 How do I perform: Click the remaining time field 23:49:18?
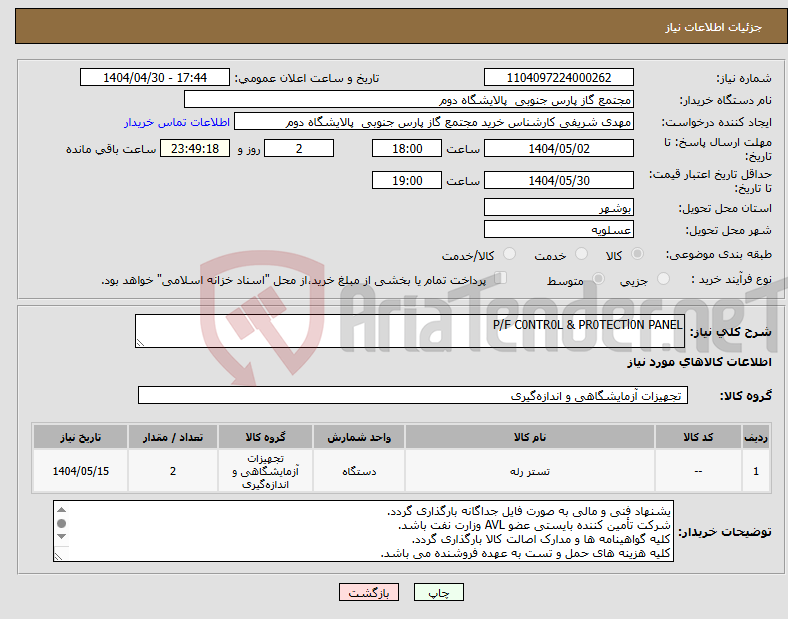click(195, 149)
